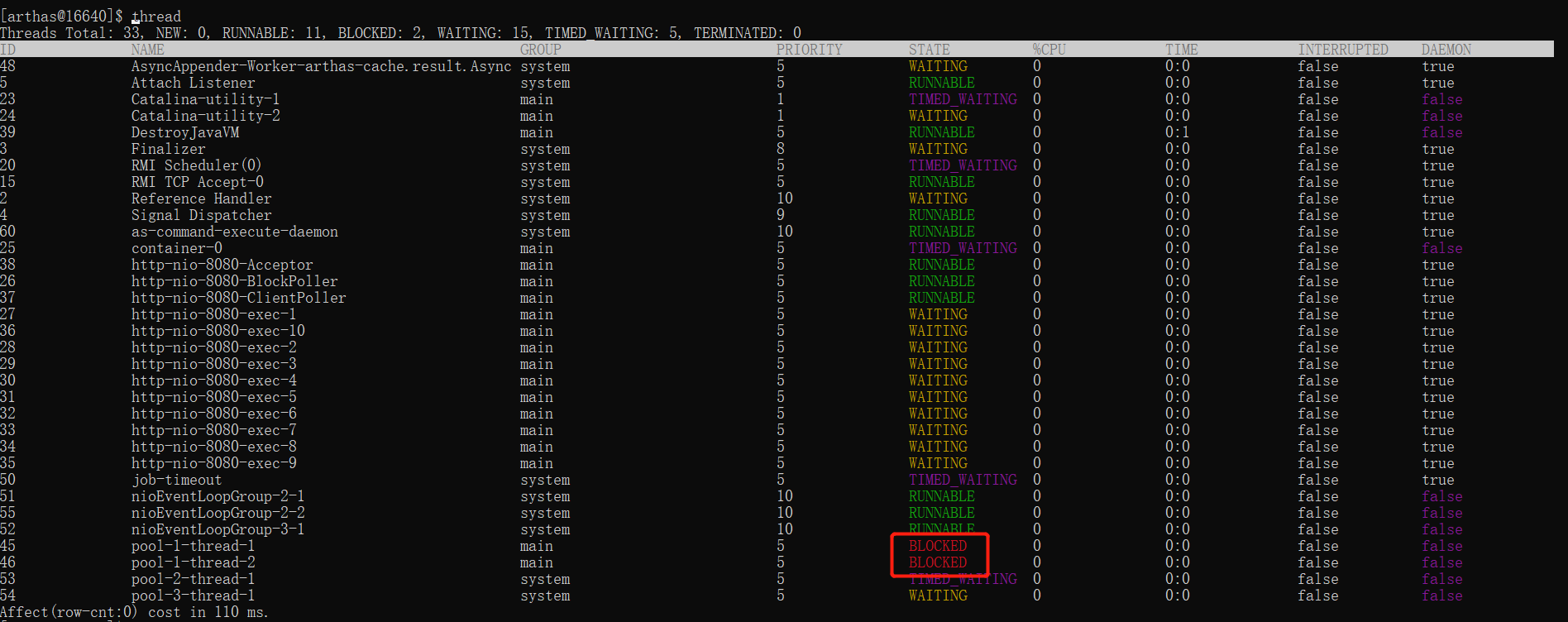The width and height of the screenshot is (1568, 622).
Task: Select the http-nio-8080-exec-10 thread name
Action: point(218,331)
